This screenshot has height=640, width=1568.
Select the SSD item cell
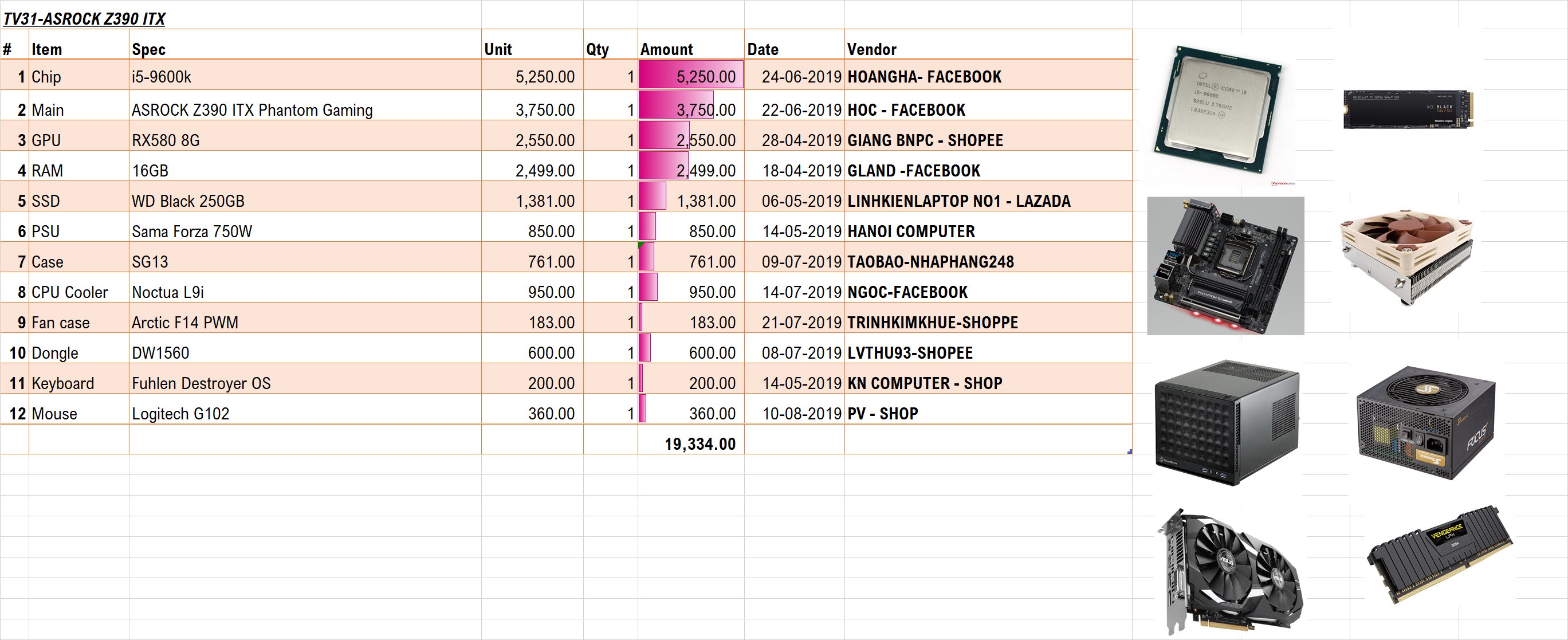(78, 197)
